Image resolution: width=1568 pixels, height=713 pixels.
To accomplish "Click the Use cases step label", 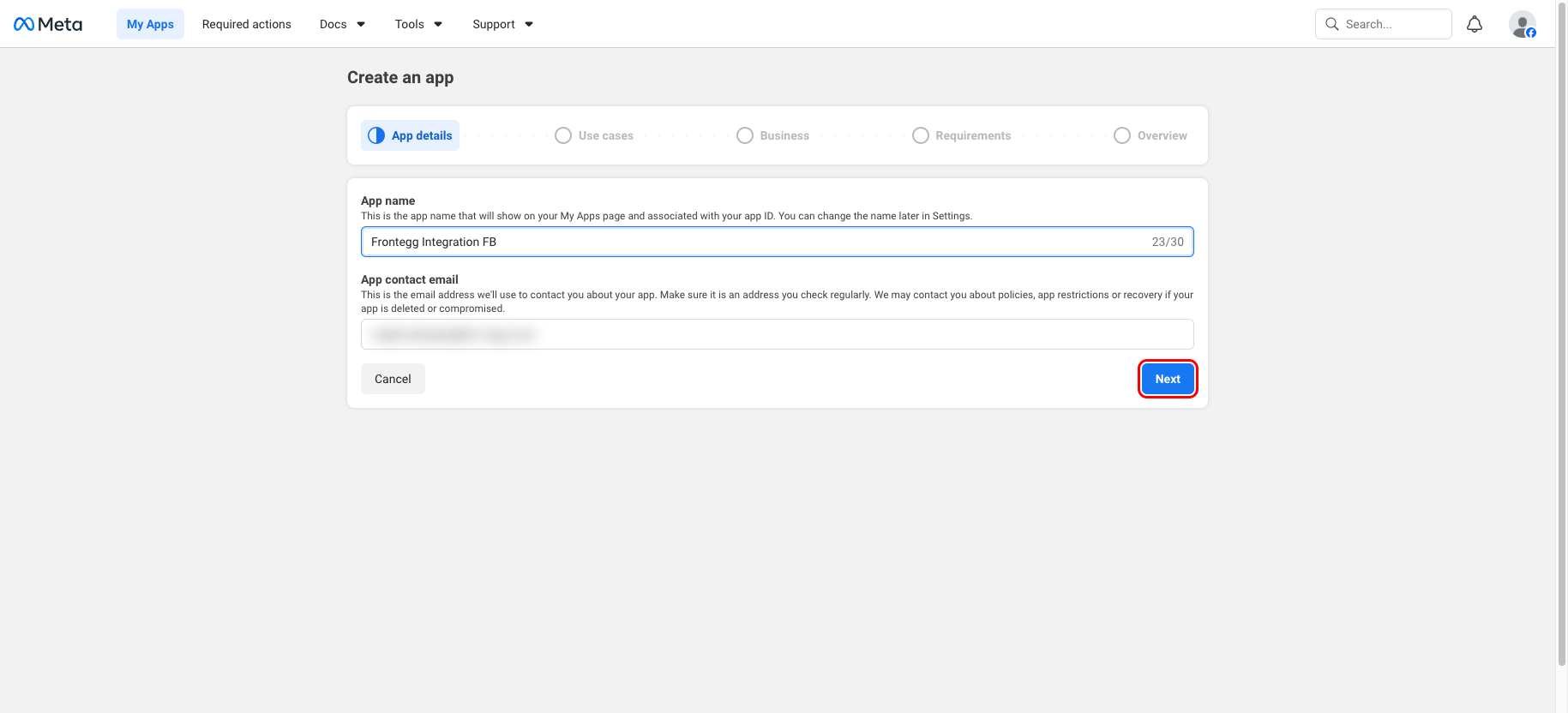I will [x=606, y=135].
